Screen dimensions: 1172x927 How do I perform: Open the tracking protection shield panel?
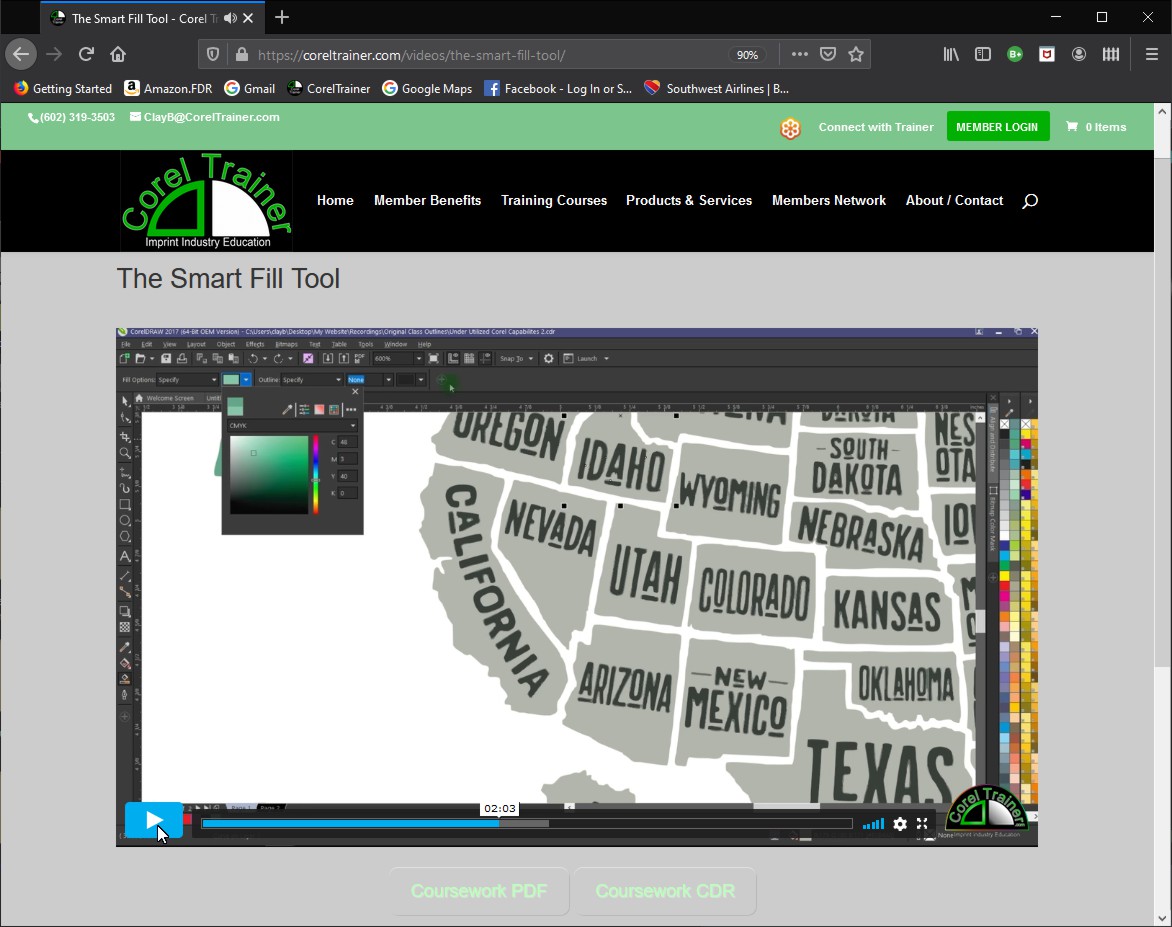213,55
